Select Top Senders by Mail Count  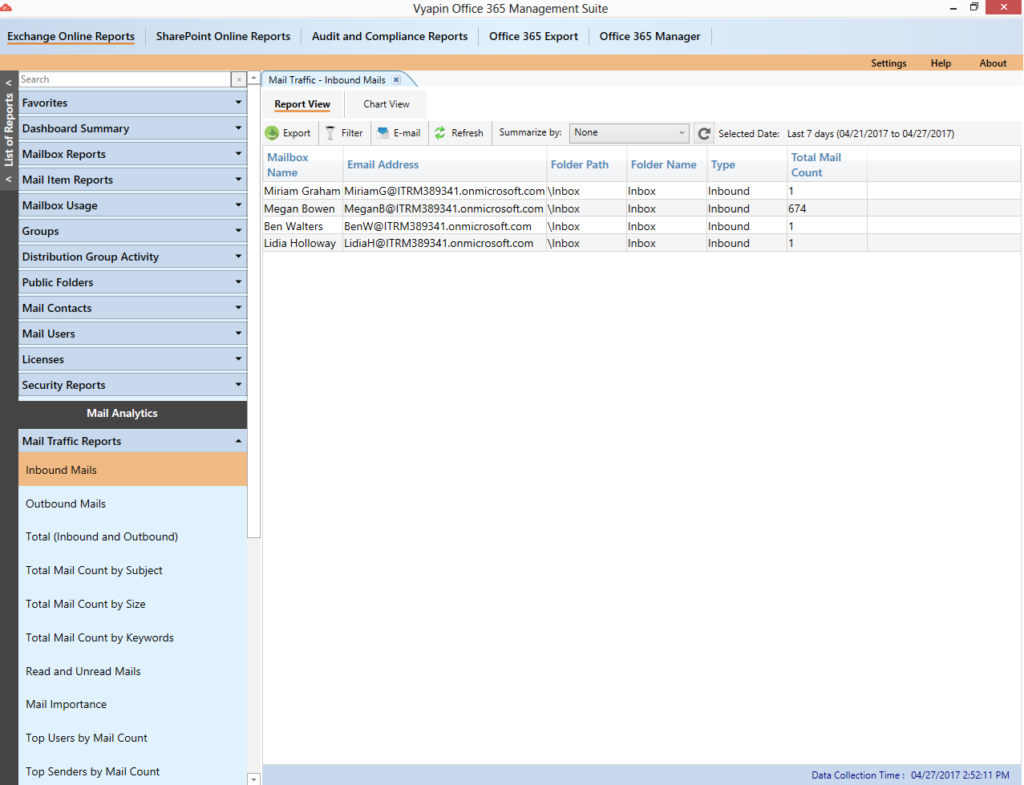tap(133, 771)
